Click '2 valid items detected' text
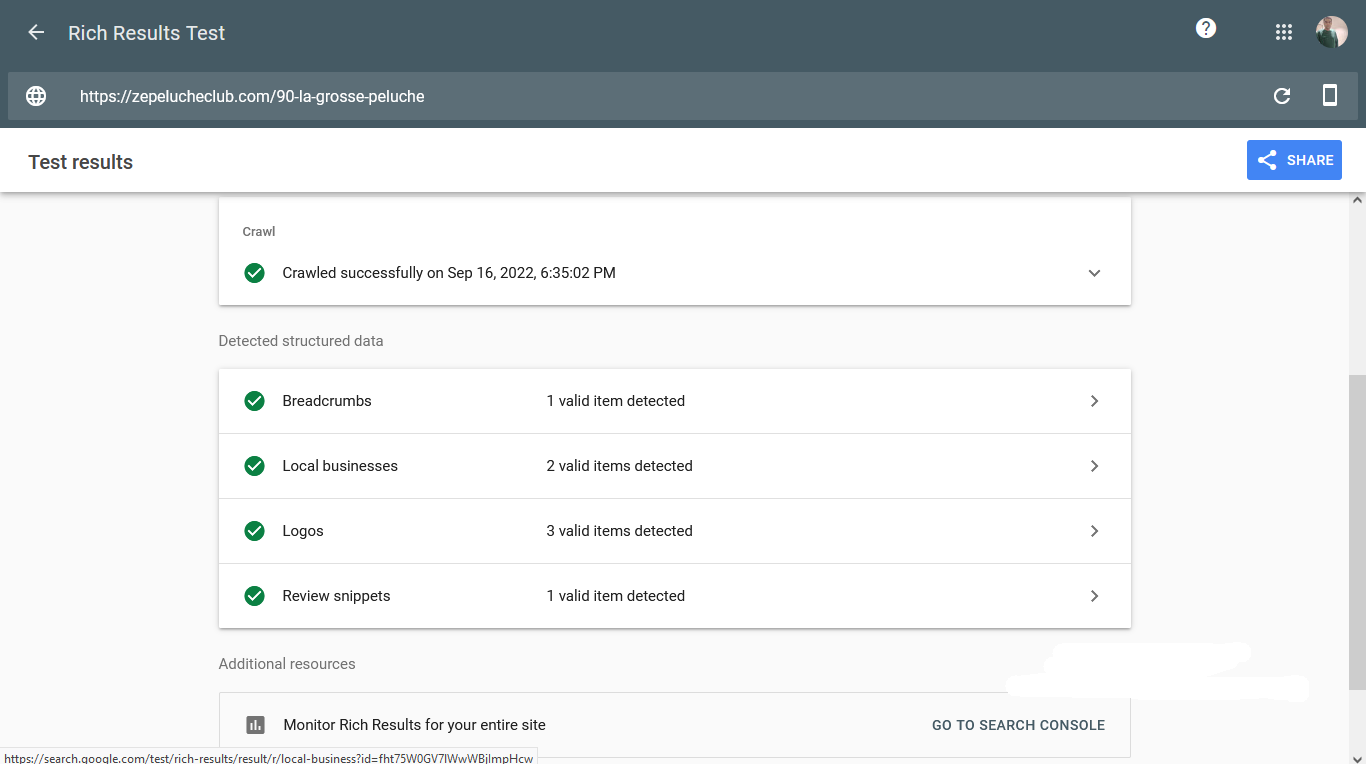Viewport: 1366px width, 764px height. coord(619,466)
